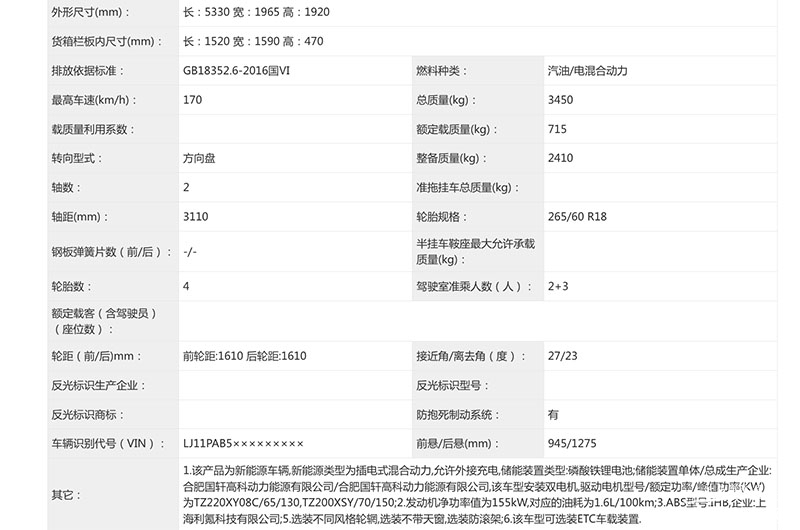800x530 pixels.
Task: Click the 方向盘 value
Action: coord(199,159)
